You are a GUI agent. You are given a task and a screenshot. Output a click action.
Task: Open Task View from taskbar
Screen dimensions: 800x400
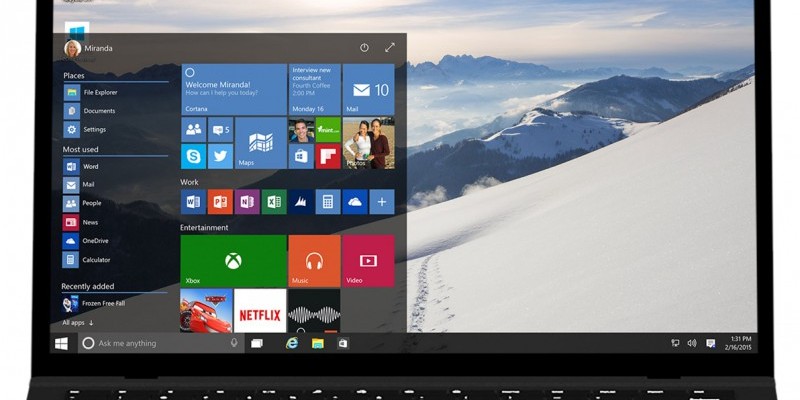257,343
